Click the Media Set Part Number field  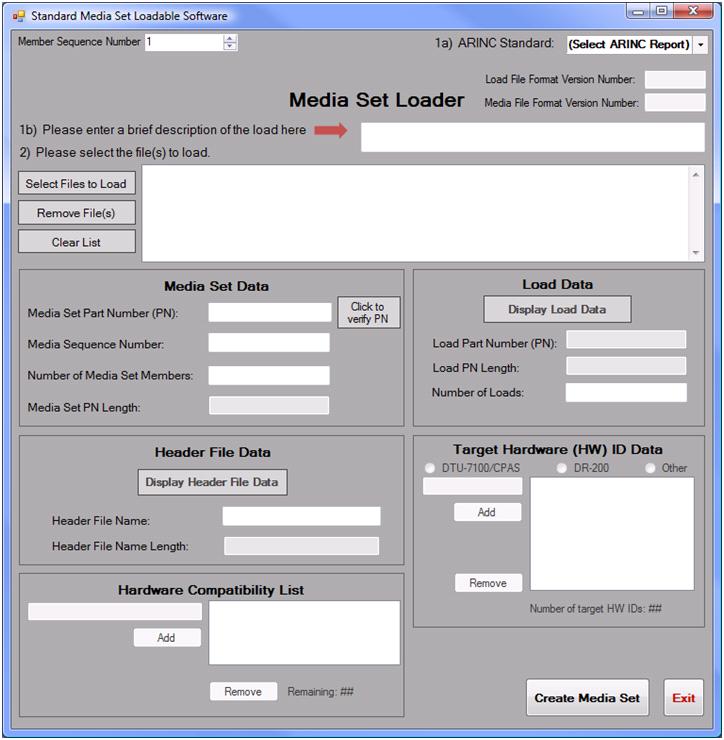pyautogui.click(x=269, y=312)
